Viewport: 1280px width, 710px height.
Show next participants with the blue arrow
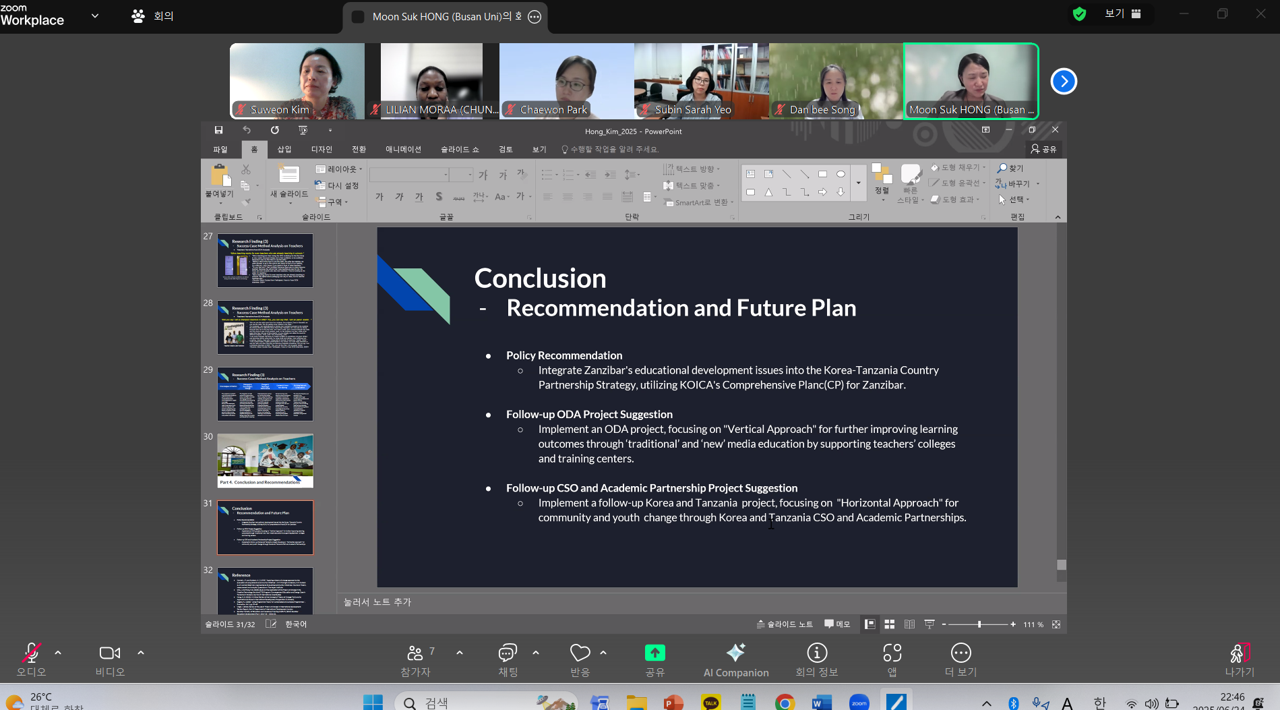point(1064,81)
